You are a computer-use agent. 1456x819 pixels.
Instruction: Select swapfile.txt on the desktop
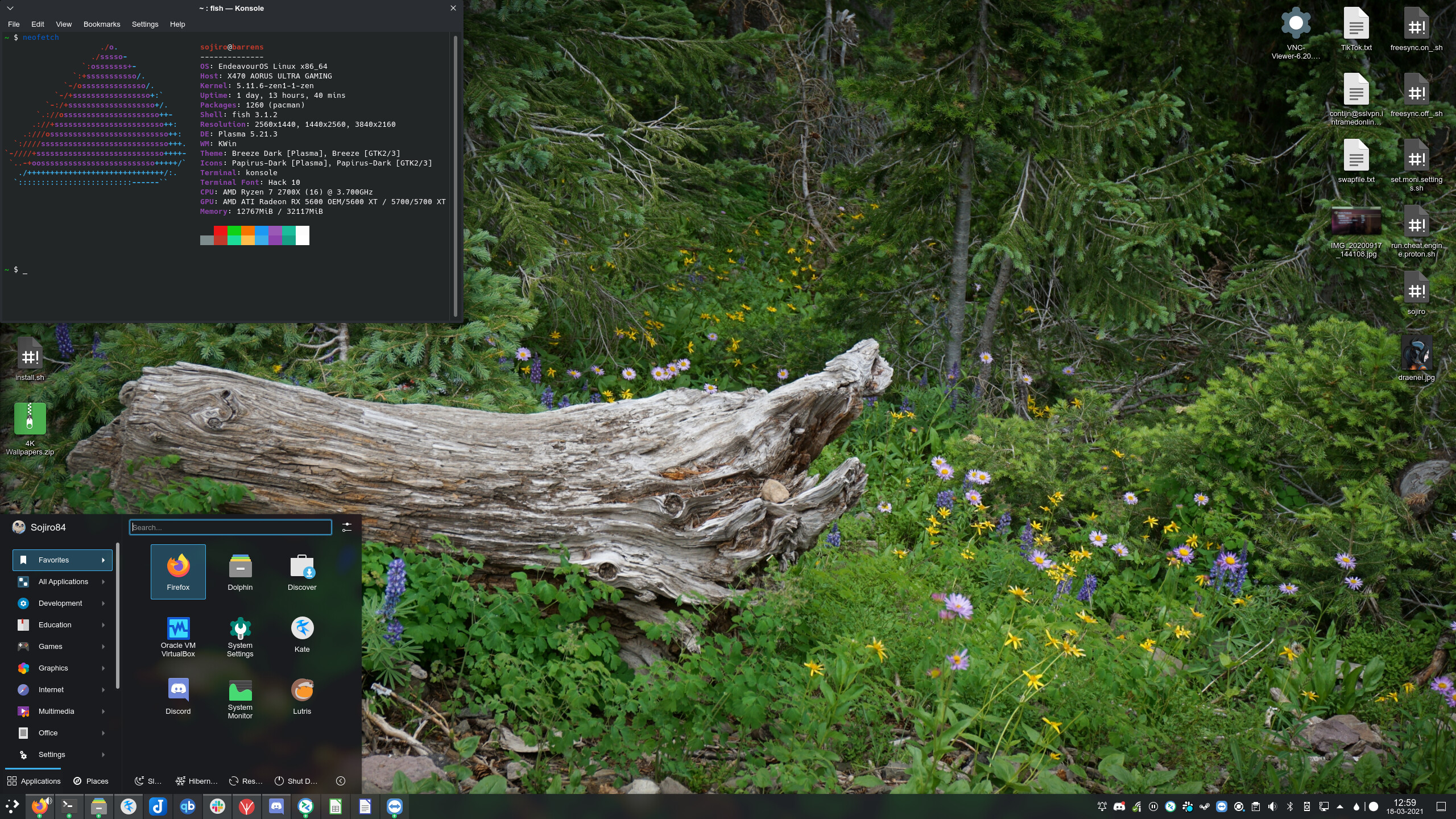1356,161
